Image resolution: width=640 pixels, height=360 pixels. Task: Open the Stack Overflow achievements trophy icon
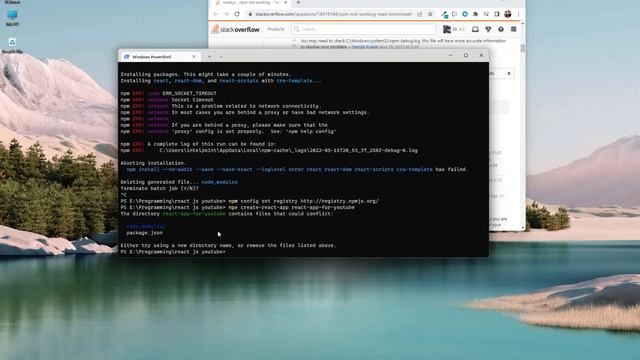(x=488, y=29)
